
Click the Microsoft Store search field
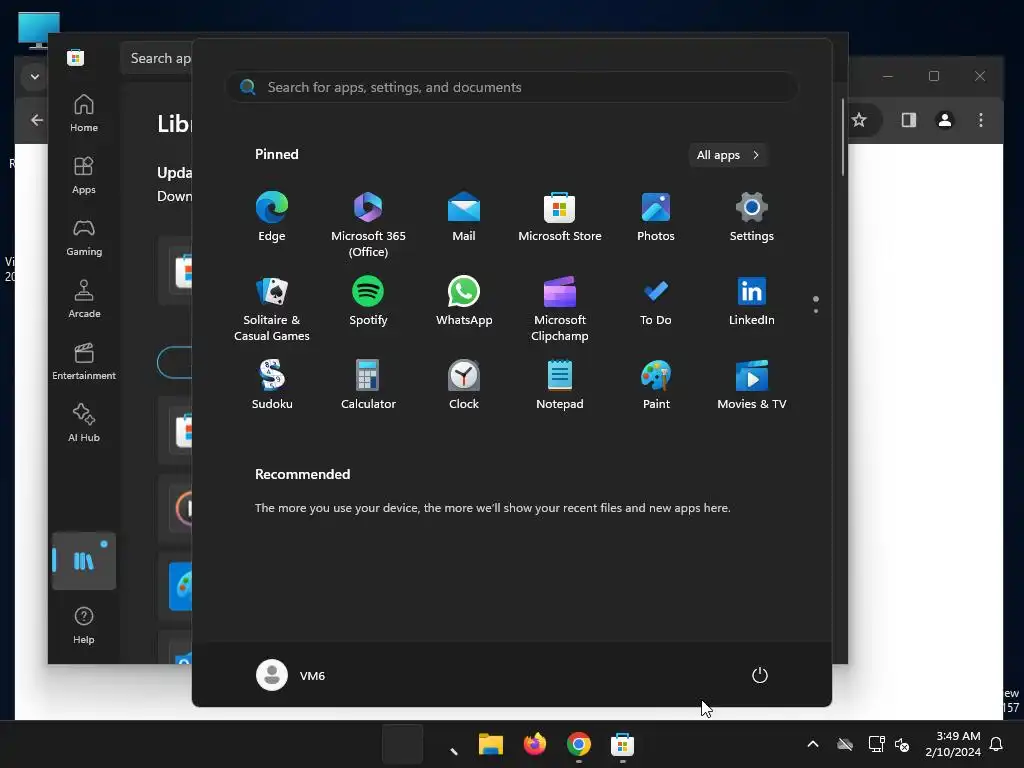tap(157, 58)
